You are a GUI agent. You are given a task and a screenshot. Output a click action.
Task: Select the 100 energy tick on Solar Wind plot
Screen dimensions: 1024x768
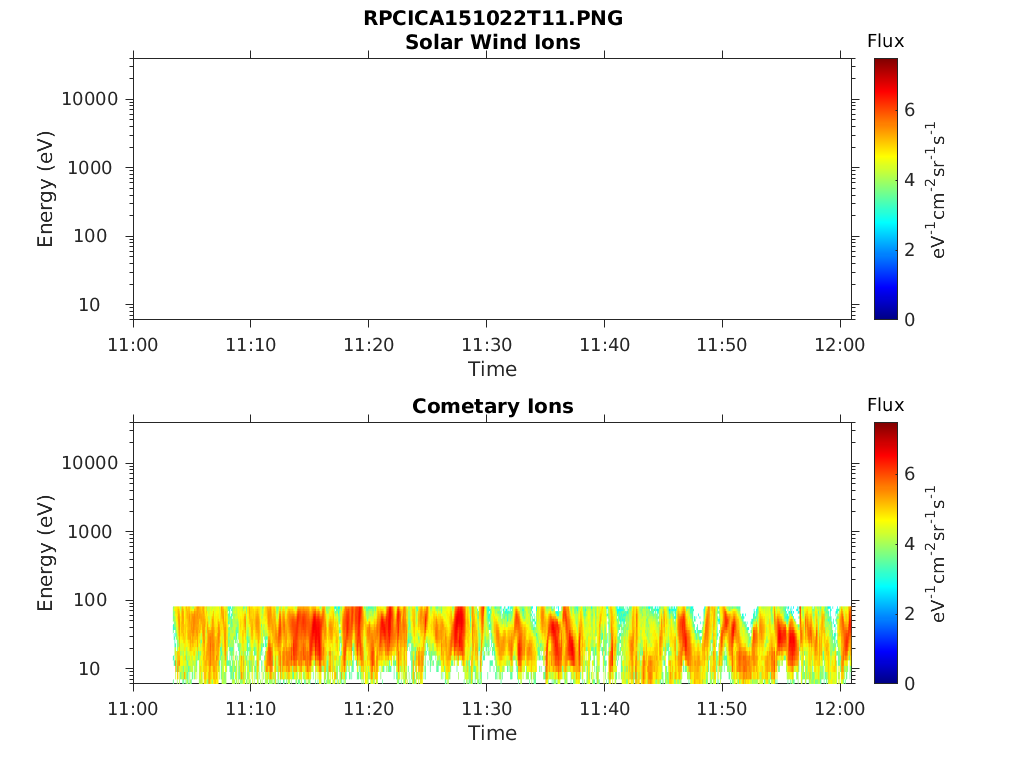click(90, 236)
